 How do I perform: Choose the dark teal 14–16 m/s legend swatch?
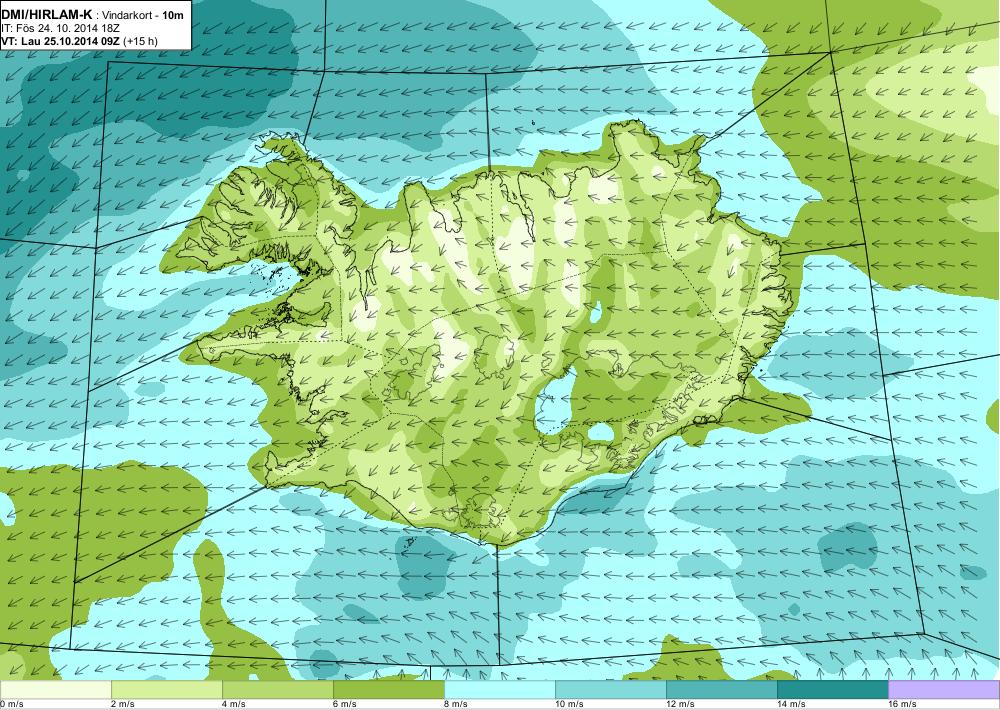[833, 690]
